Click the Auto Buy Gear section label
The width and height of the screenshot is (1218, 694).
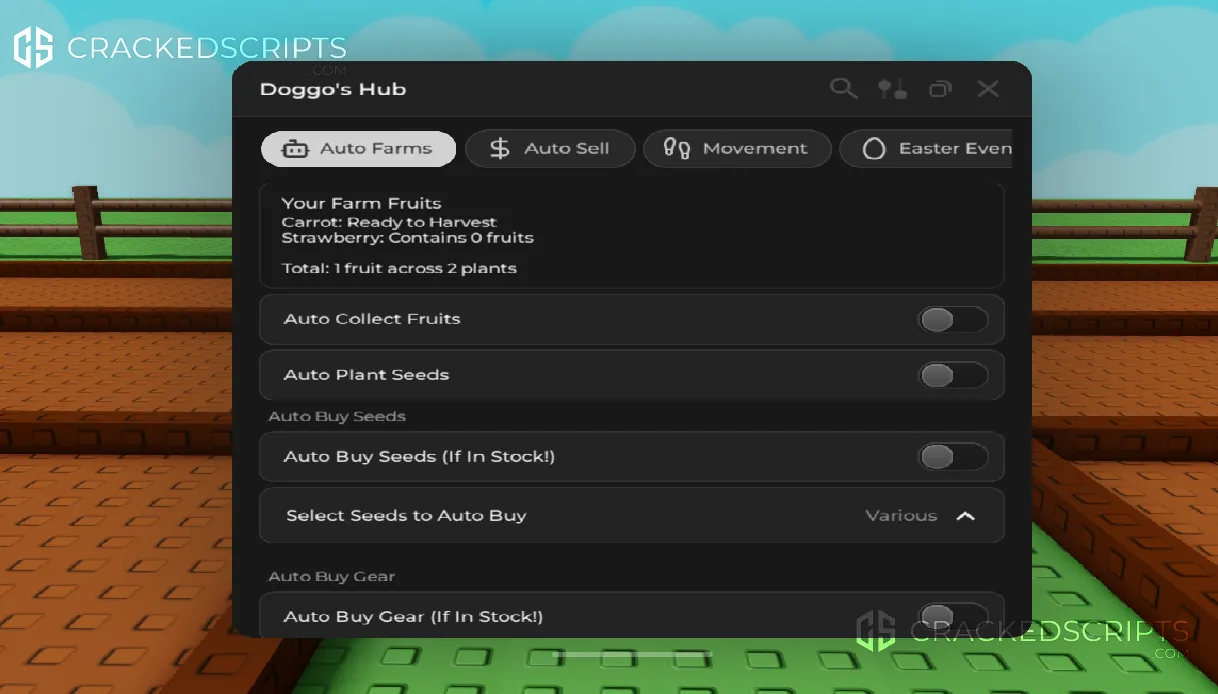coord(331,577)
